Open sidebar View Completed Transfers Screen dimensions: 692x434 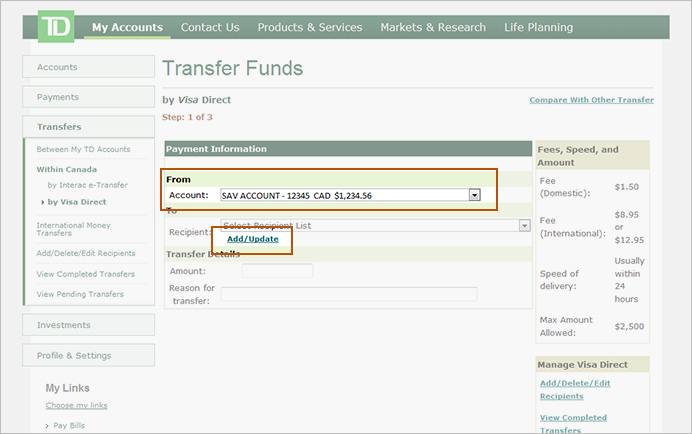pos(86,274)
